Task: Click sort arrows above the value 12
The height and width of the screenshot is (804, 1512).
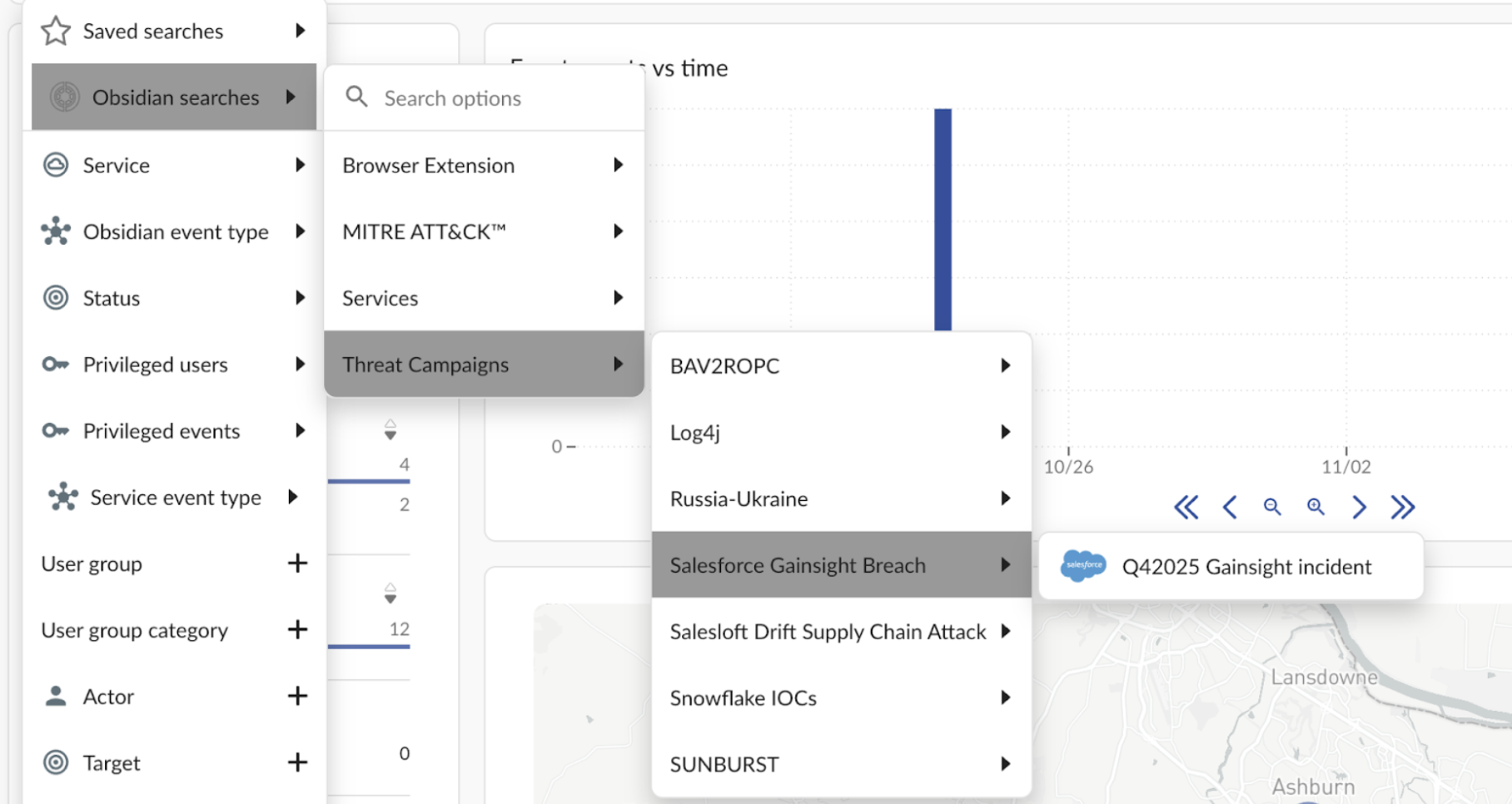Action: point(390,593)
